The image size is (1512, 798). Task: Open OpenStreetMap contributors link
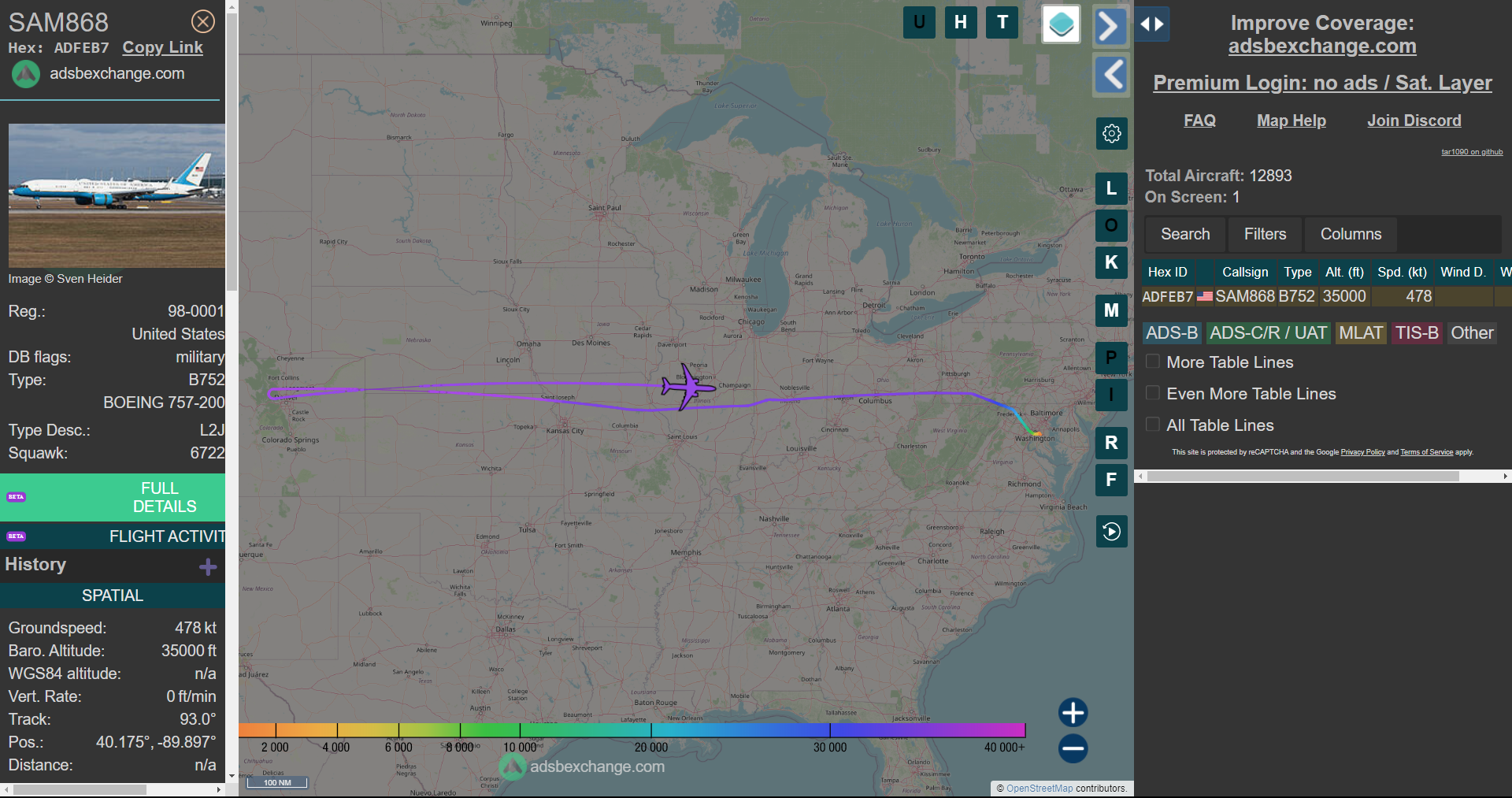(x=1039, y=788)
